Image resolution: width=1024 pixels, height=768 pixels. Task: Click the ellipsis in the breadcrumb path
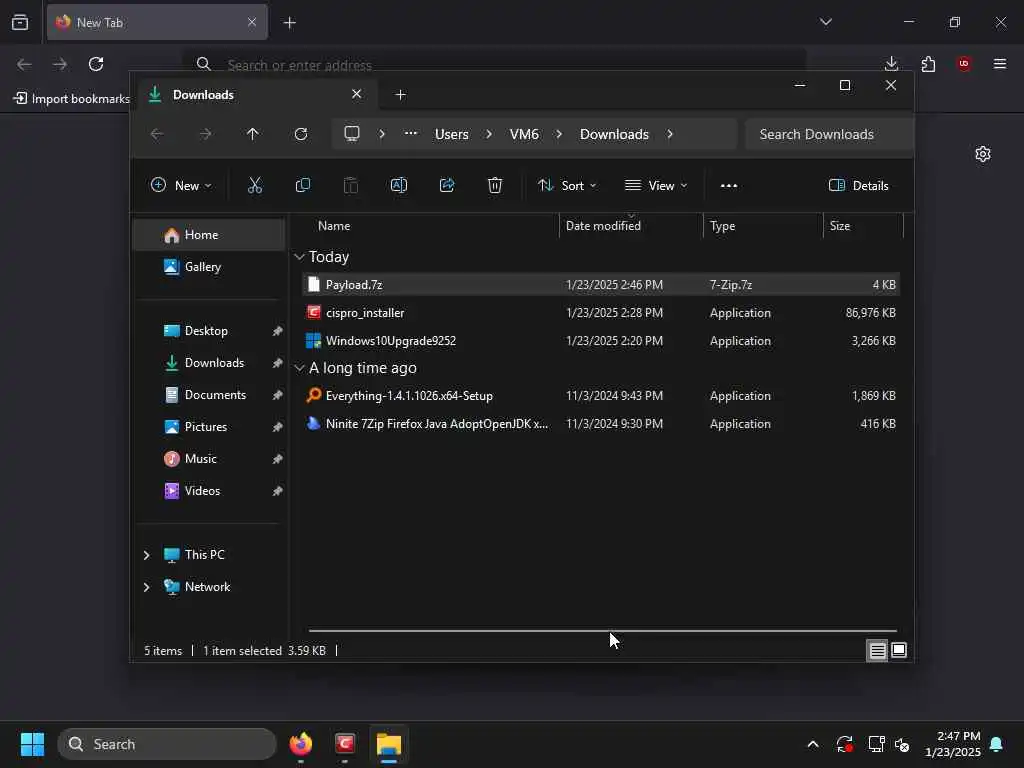[x=411, y=133]
